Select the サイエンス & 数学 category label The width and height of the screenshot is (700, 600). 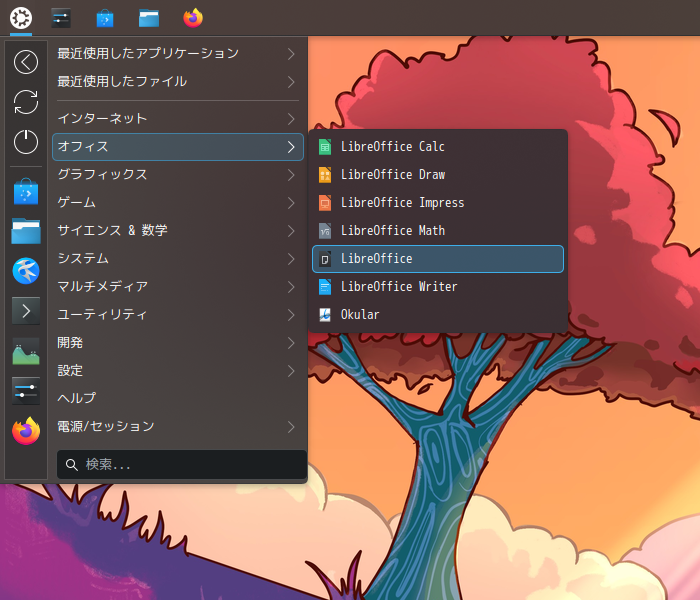[x=112, y=230]
